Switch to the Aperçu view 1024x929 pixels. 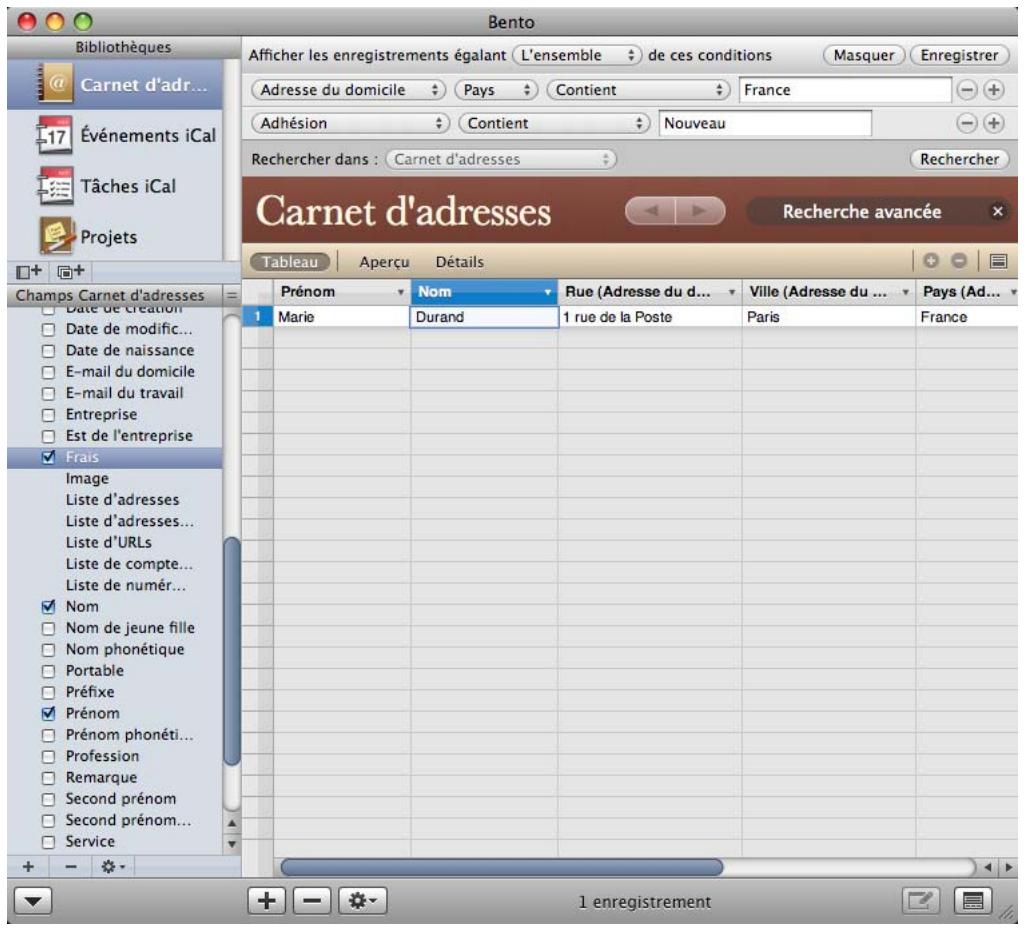384,262
